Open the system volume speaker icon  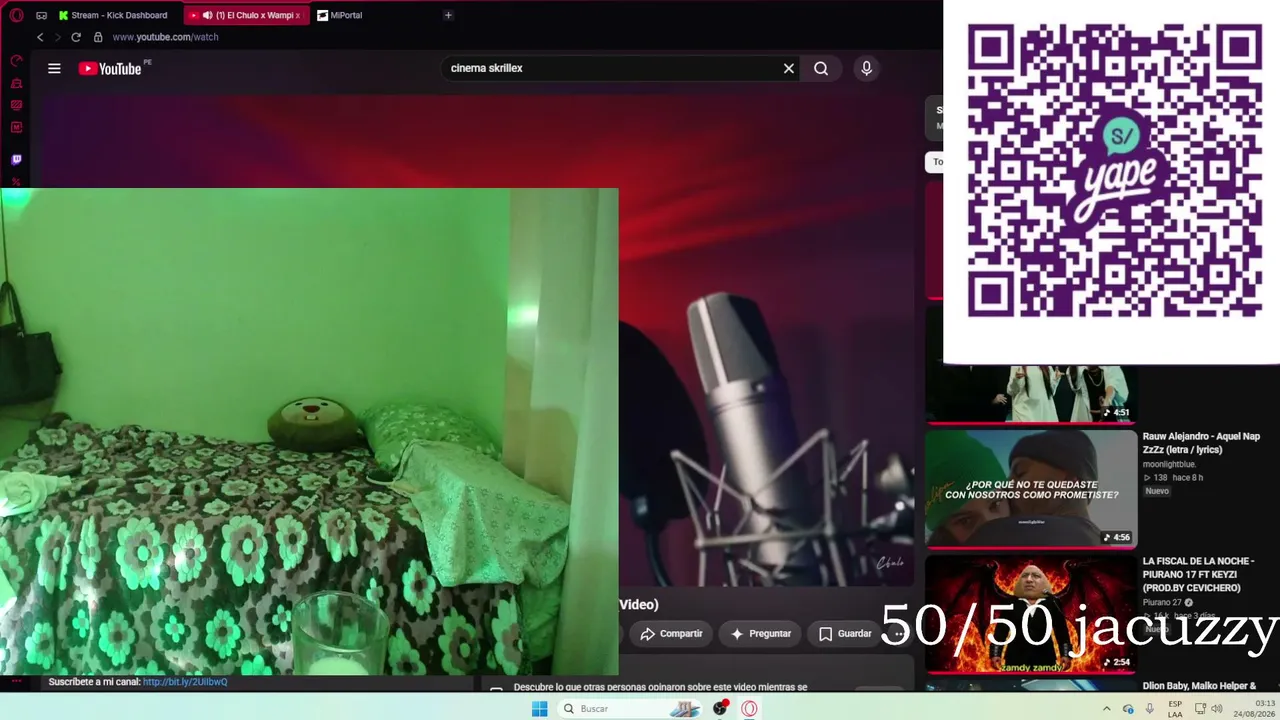(x=1217, y=708)
